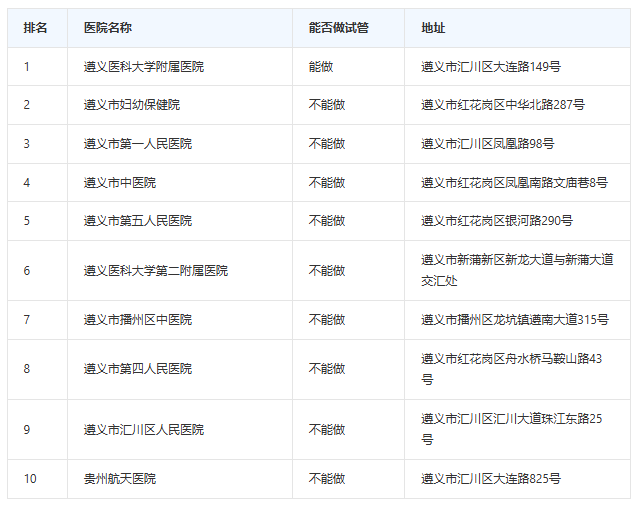Select address 遵义市汇川区凤凰路98号
Image resolution: width=640 pixels, height=511 pixels.
tap(487, 144)
